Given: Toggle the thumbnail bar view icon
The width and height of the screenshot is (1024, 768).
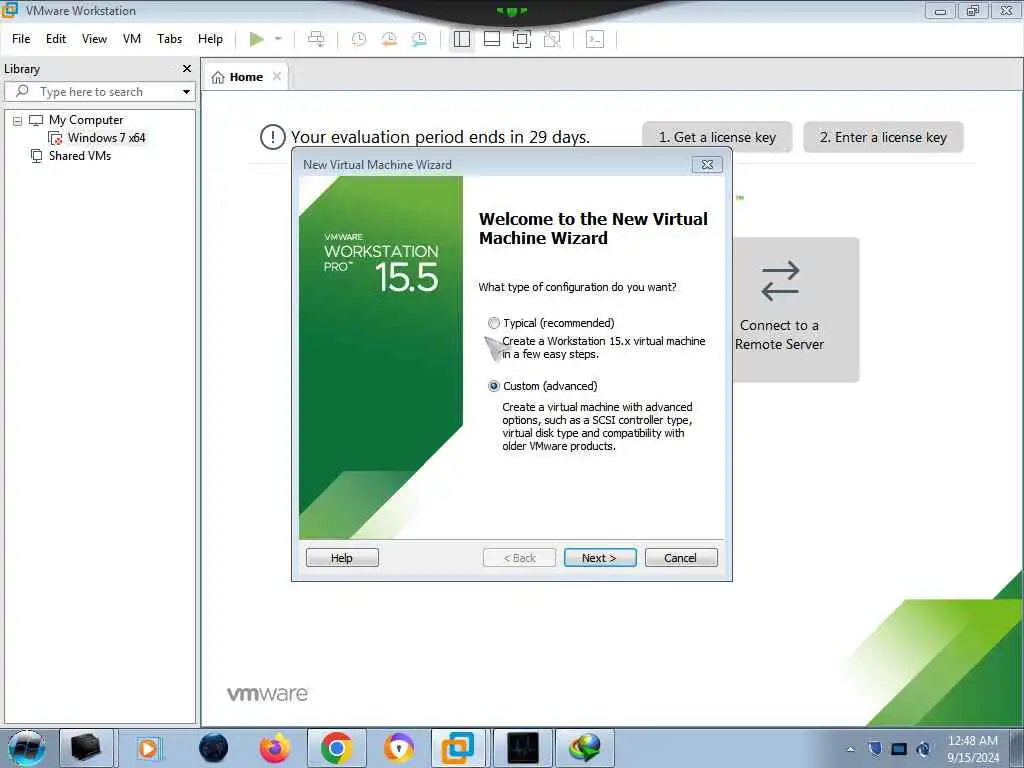Looking at the screenshot, I should coord(492,39).
